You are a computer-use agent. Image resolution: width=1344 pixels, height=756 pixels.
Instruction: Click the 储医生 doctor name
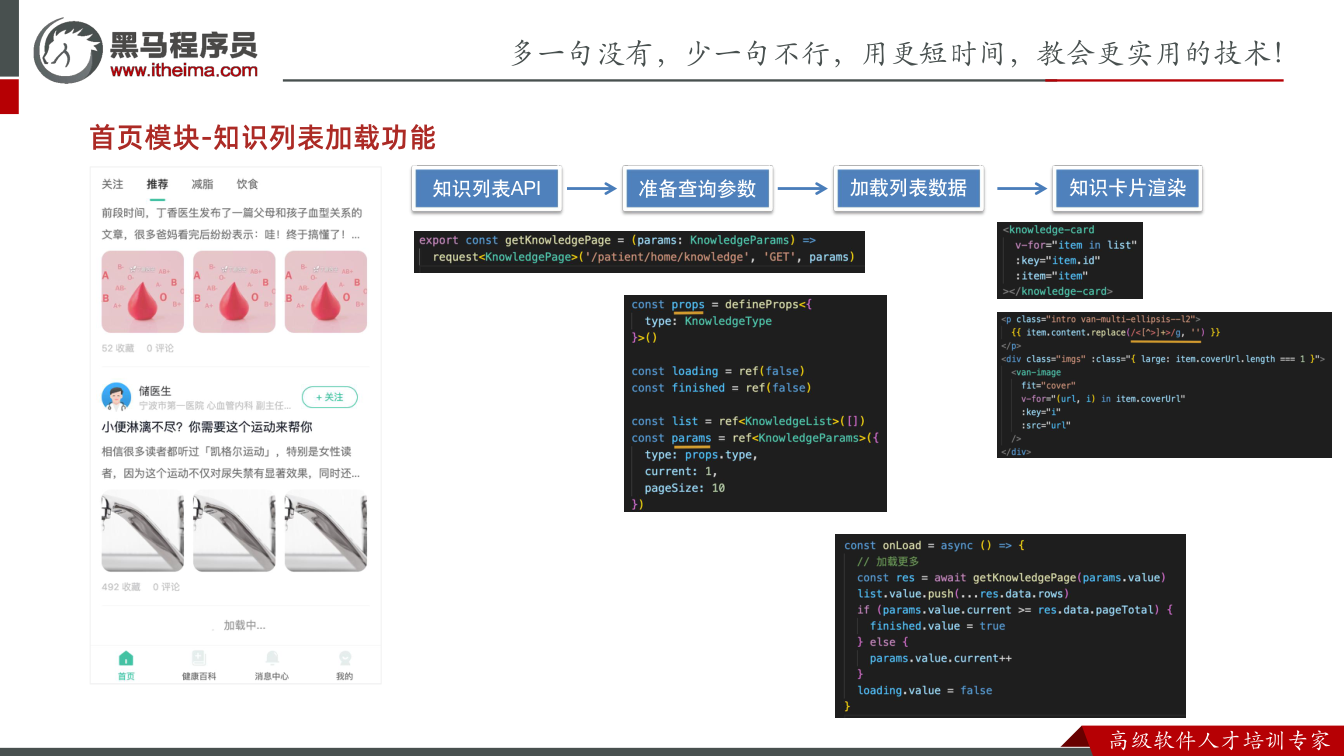click(155, 391)
